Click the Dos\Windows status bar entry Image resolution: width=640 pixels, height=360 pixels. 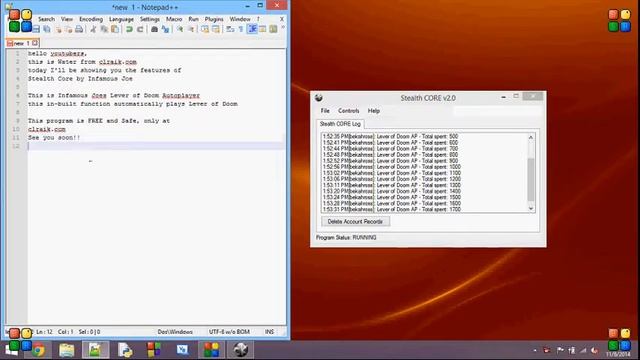[175, 332]
